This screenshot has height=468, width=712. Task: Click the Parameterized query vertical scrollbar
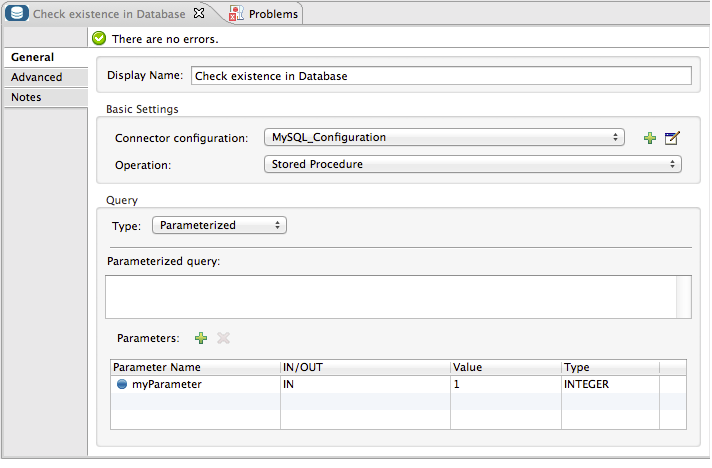coord(684,297)
